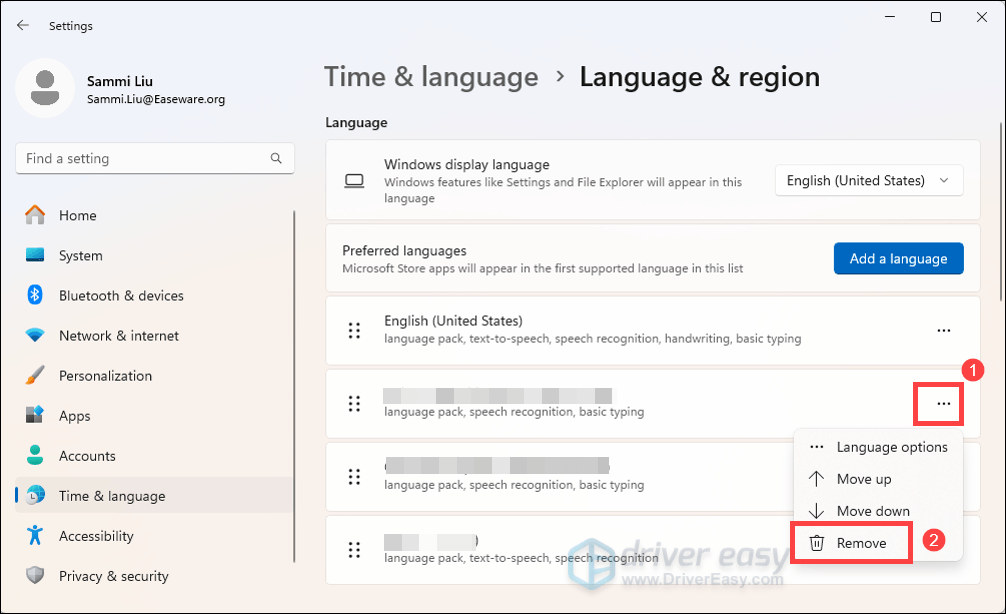Click the Find a setting search box

pos(145,158)
